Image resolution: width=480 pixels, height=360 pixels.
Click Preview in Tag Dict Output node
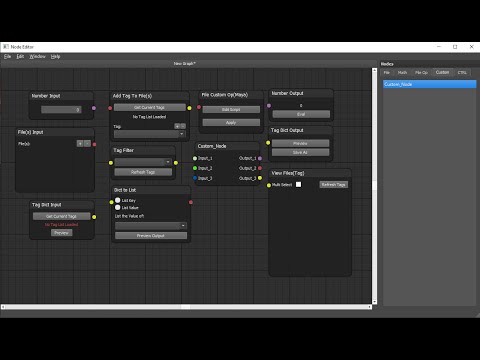pyautogui.click(x=300, y=143)
